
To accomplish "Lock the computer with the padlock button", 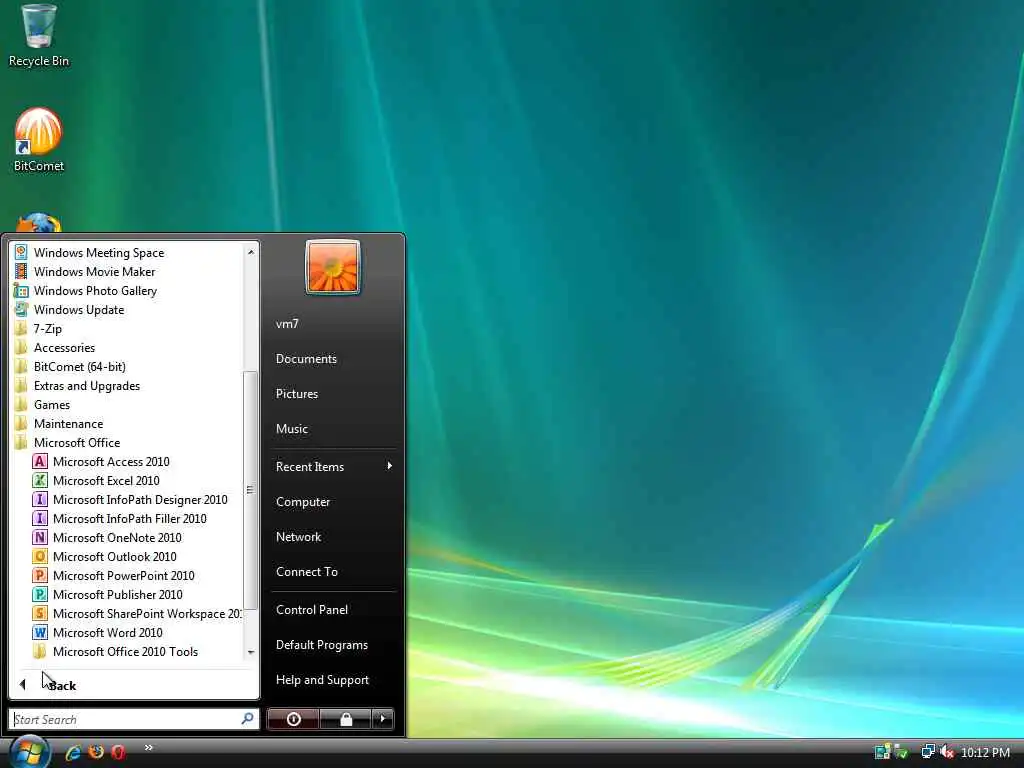I will pyautogui.click(x=345, y=719).
